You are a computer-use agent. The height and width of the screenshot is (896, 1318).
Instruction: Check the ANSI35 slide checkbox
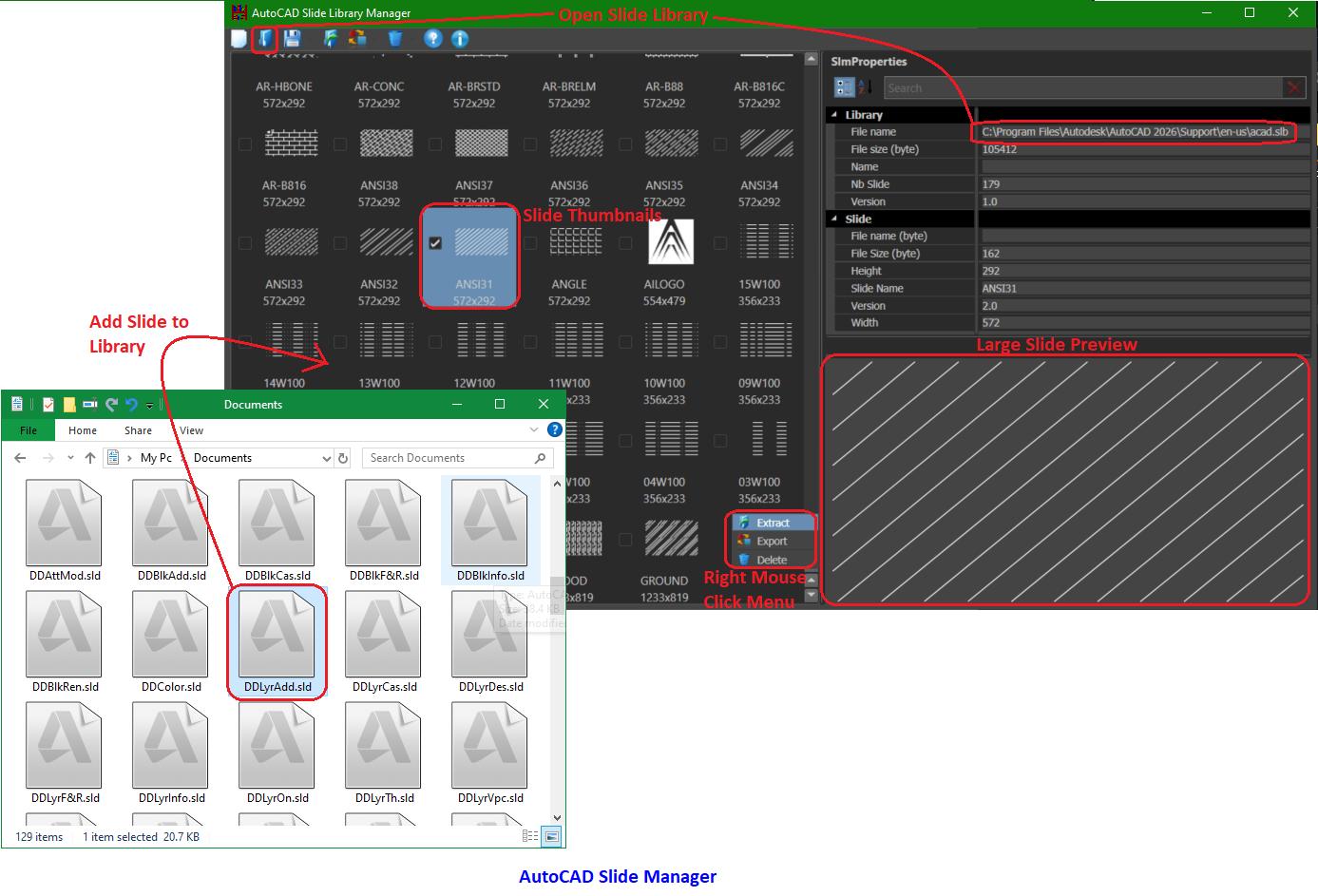tap(625, 144)
